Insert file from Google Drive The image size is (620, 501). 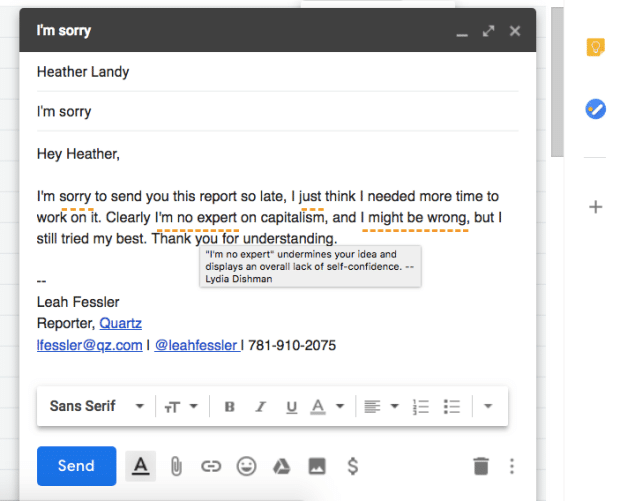282,466
